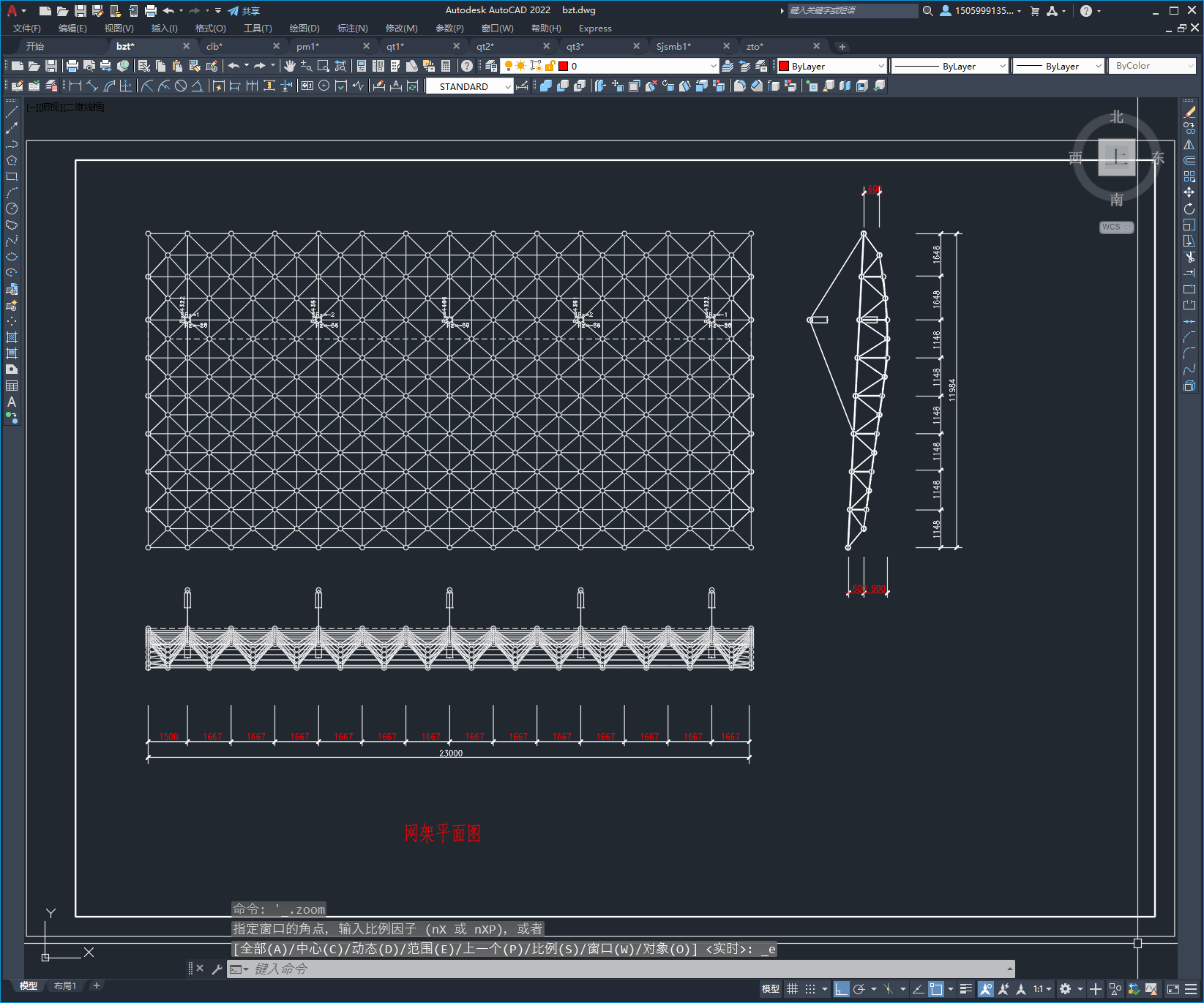Viewport: 1204px width, 1003px height.
Task: Click the WCS label under the ViewCube
Action: 1112,227
